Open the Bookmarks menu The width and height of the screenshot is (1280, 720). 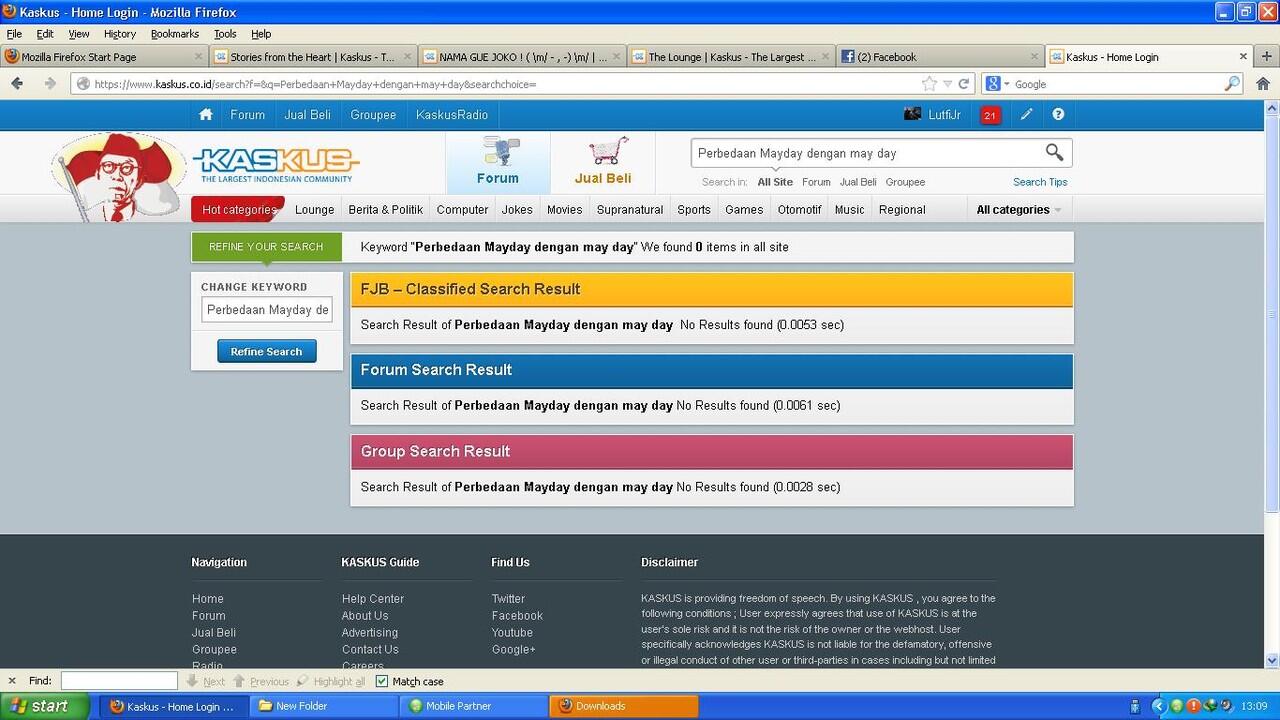pyautogui.click(x=175, y=33)
